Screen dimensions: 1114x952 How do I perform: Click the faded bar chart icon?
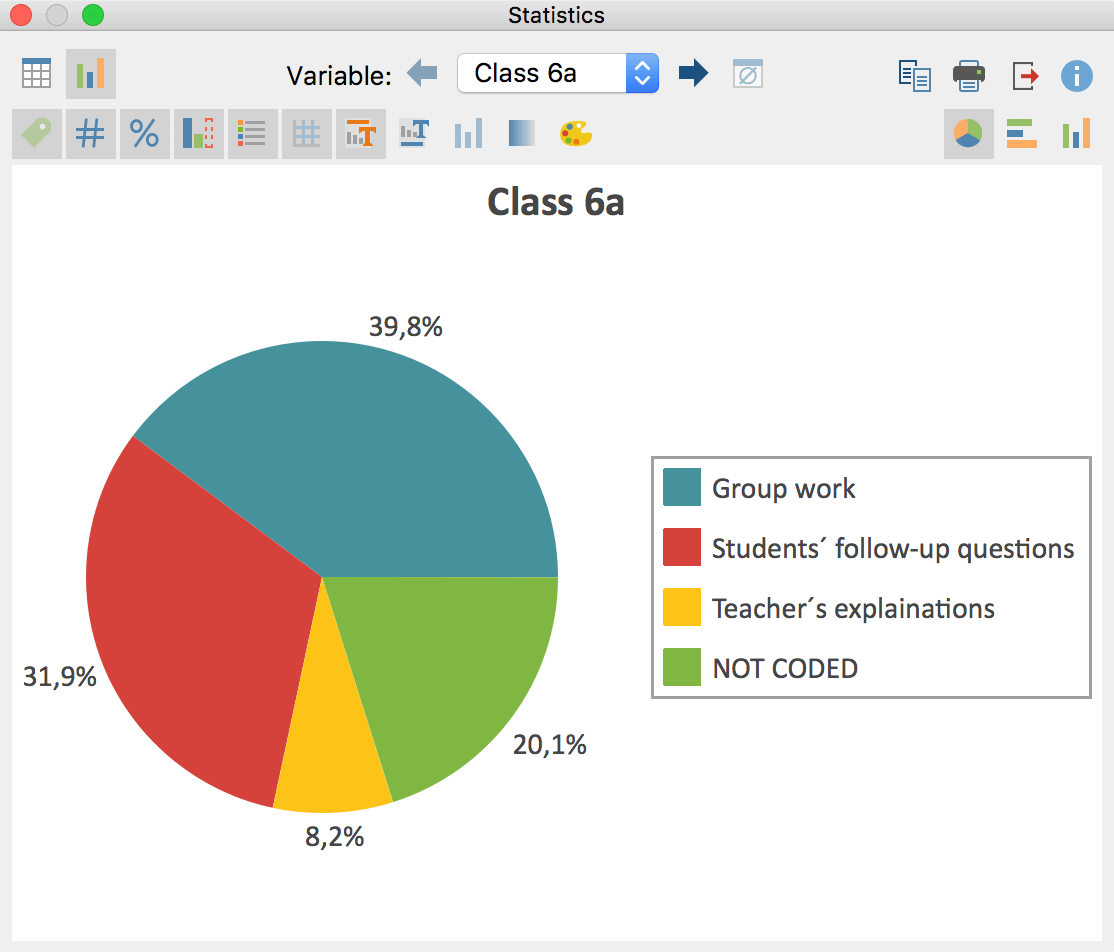point(468,133)
